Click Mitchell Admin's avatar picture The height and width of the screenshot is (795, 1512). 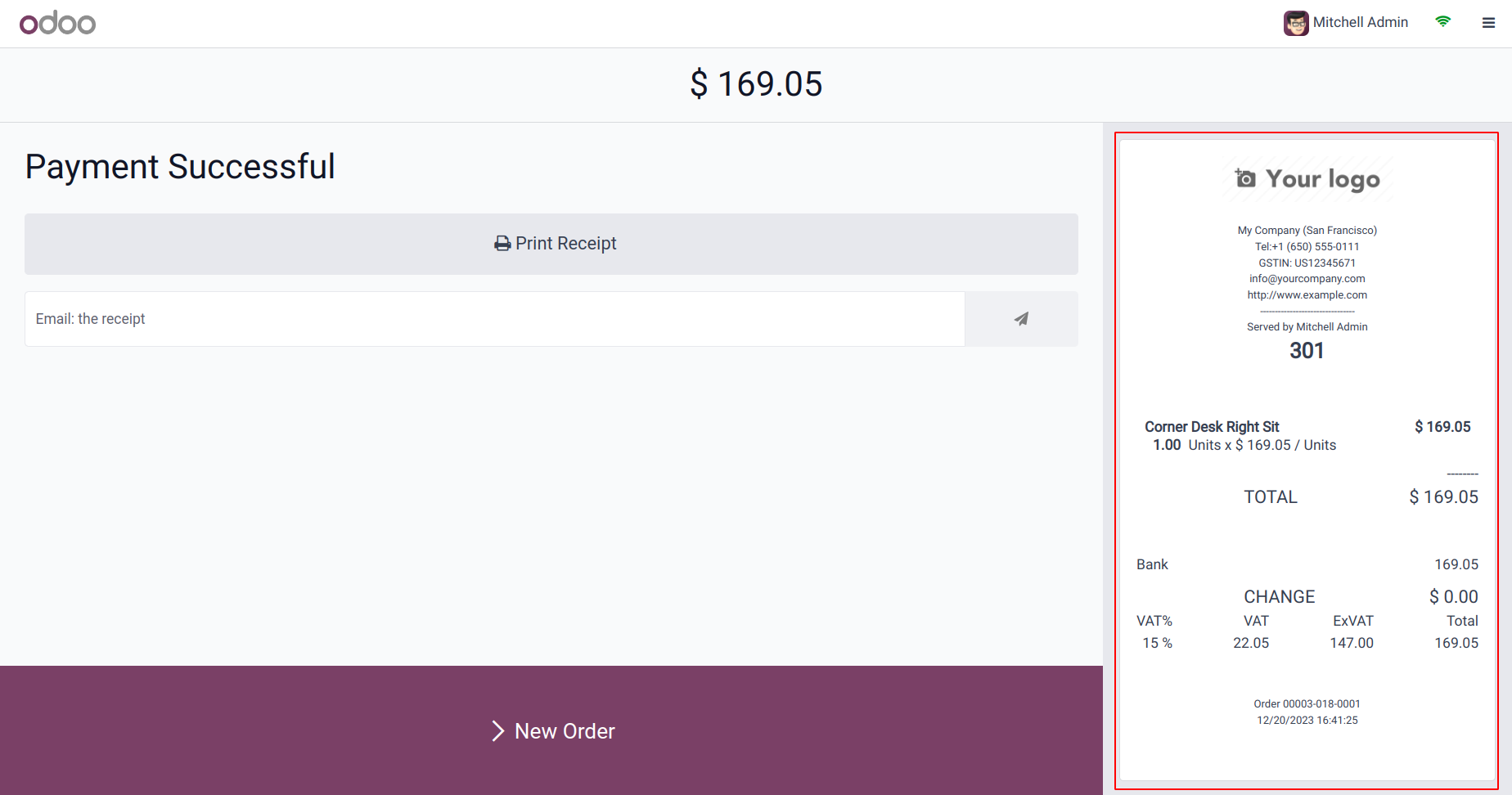click(x=1295, y=23)
